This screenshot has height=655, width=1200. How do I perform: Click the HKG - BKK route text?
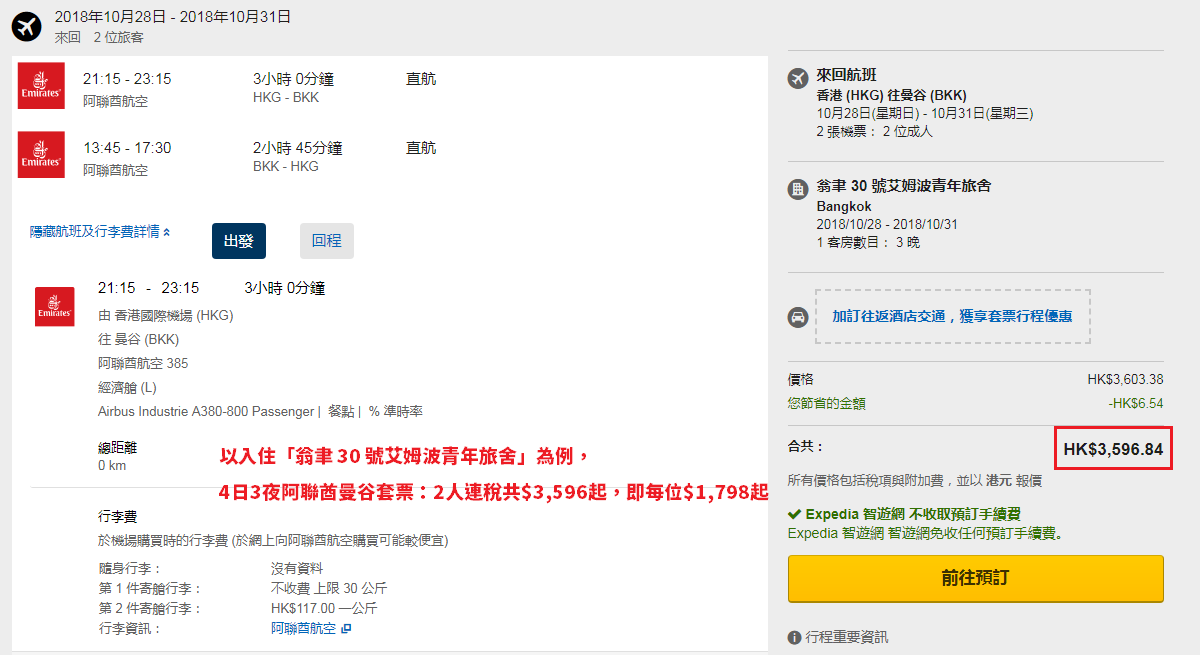coord(286,97)
